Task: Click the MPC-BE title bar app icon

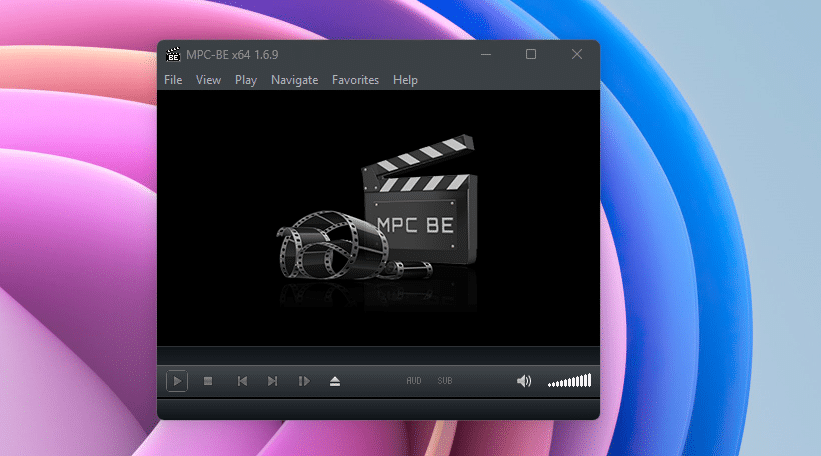Action: pyautogui.click(x=173, y=54)
